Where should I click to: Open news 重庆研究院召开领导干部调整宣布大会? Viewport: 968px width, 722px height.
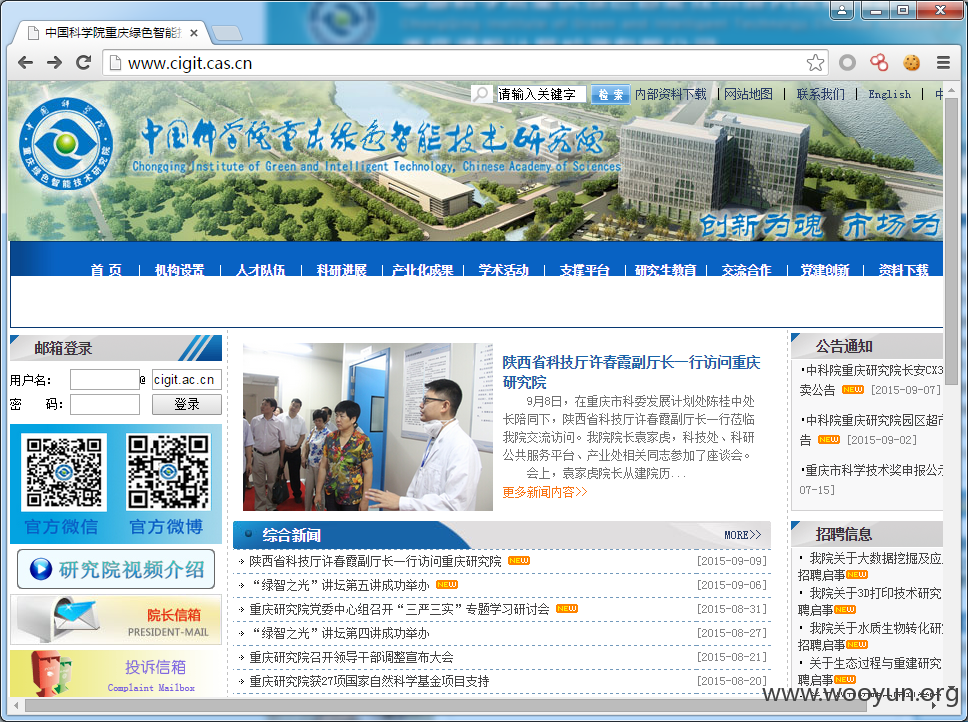[x=351, y=657]
